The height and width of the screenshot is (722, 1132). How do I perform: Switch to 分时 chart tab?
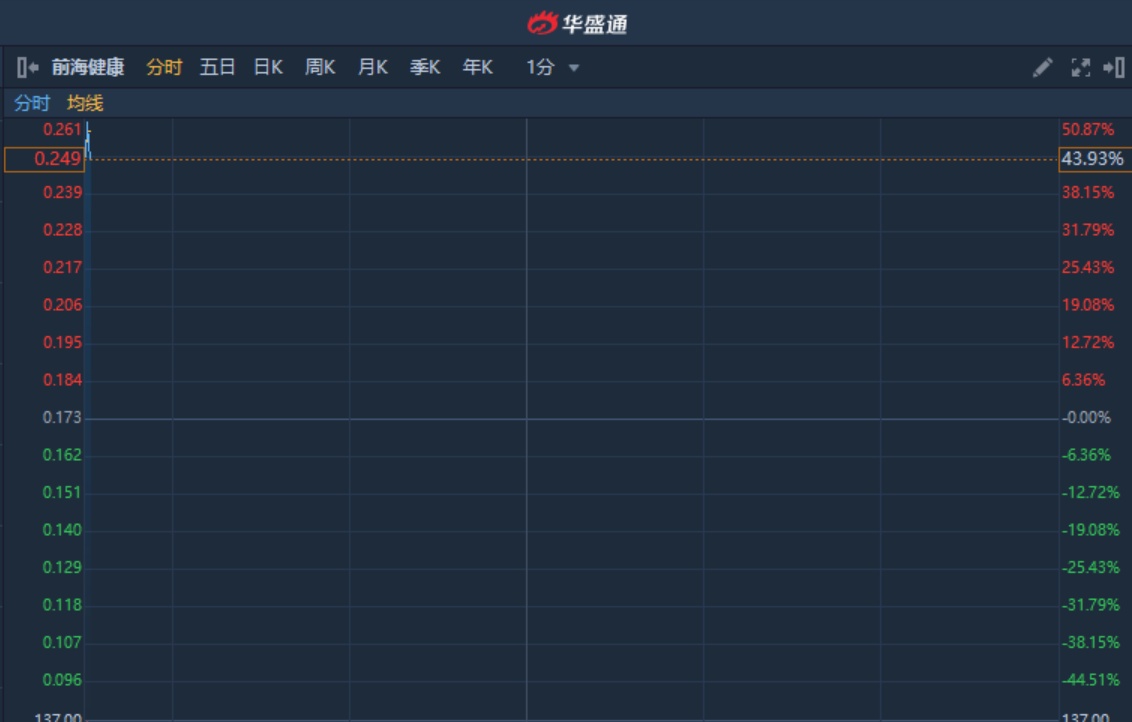point(164,68)
